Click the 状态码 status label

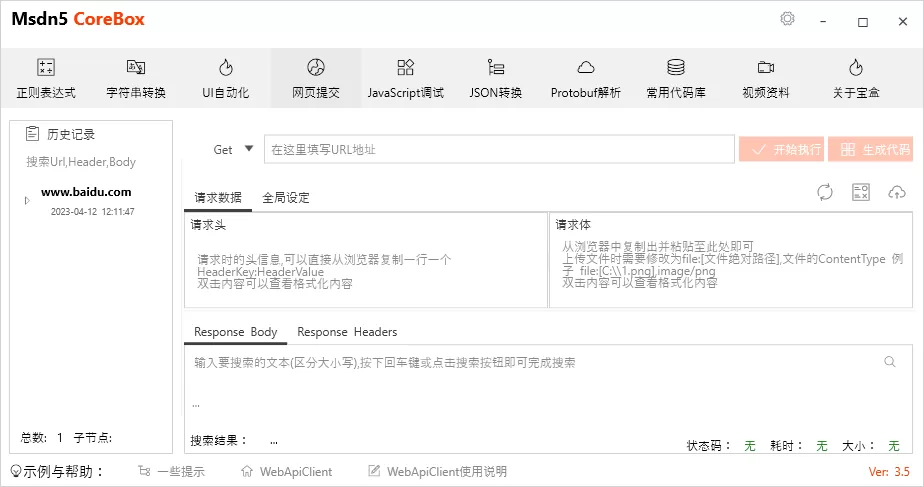coord(709,446)
